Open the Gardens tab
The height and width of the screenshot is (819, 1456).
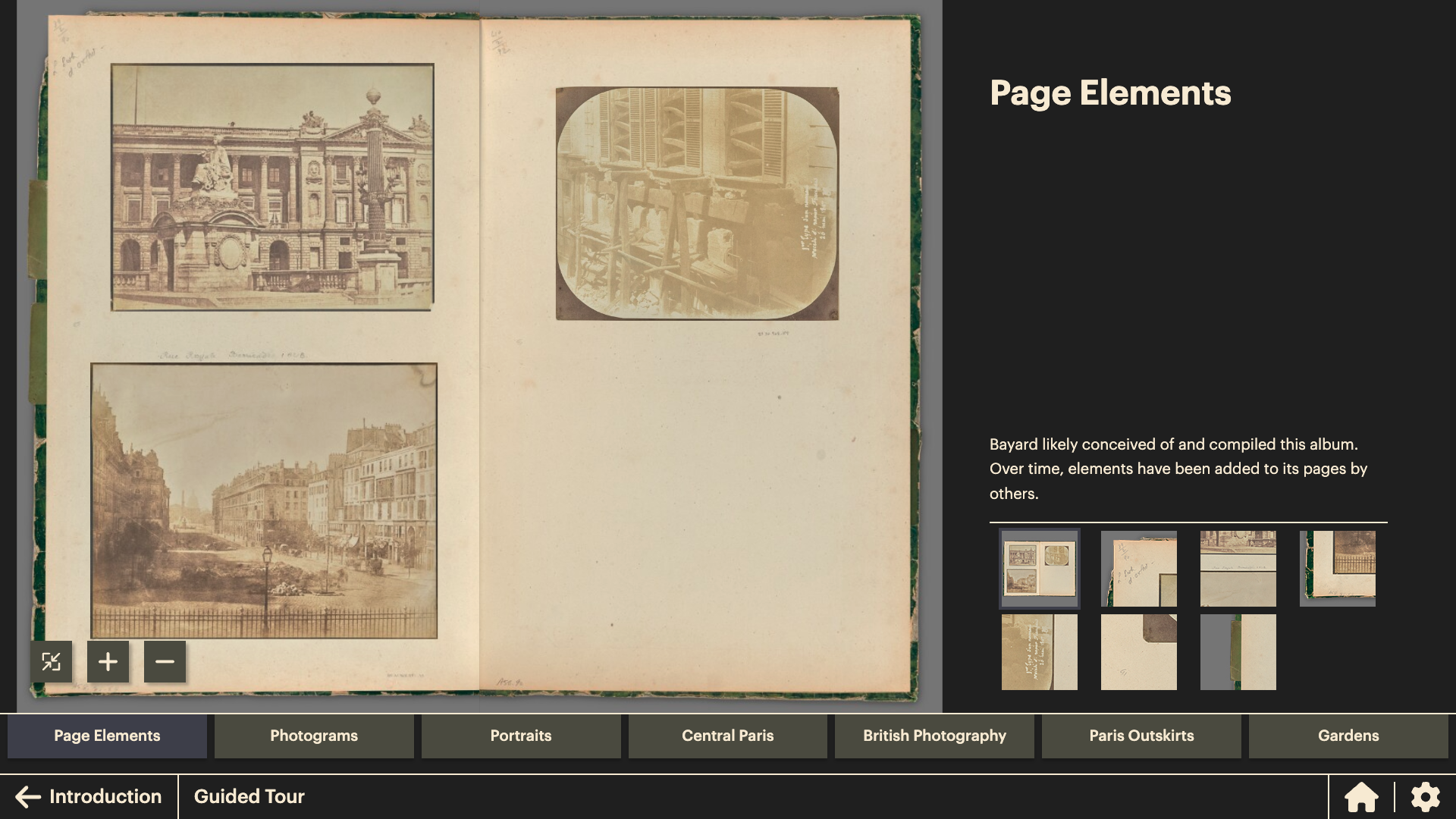(x=1348, y=736)
